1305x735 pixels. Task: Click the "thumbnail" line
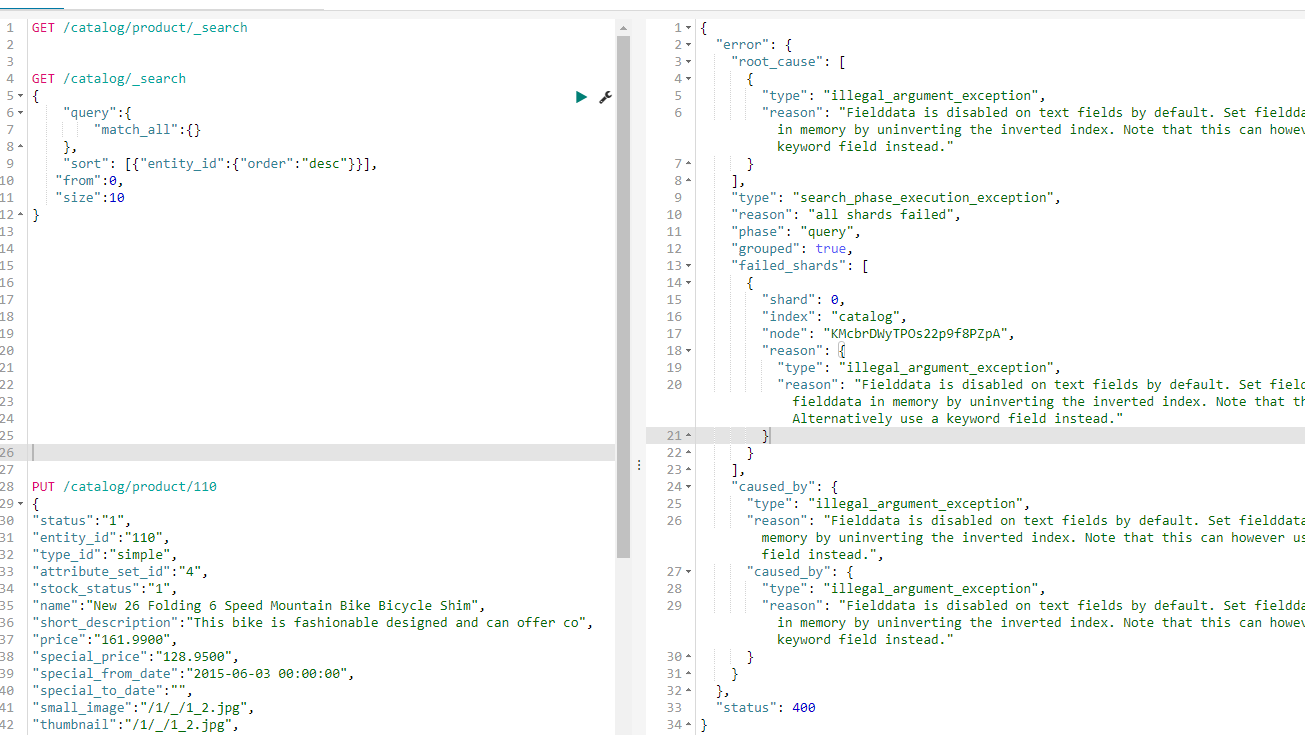tap(136, 725)
